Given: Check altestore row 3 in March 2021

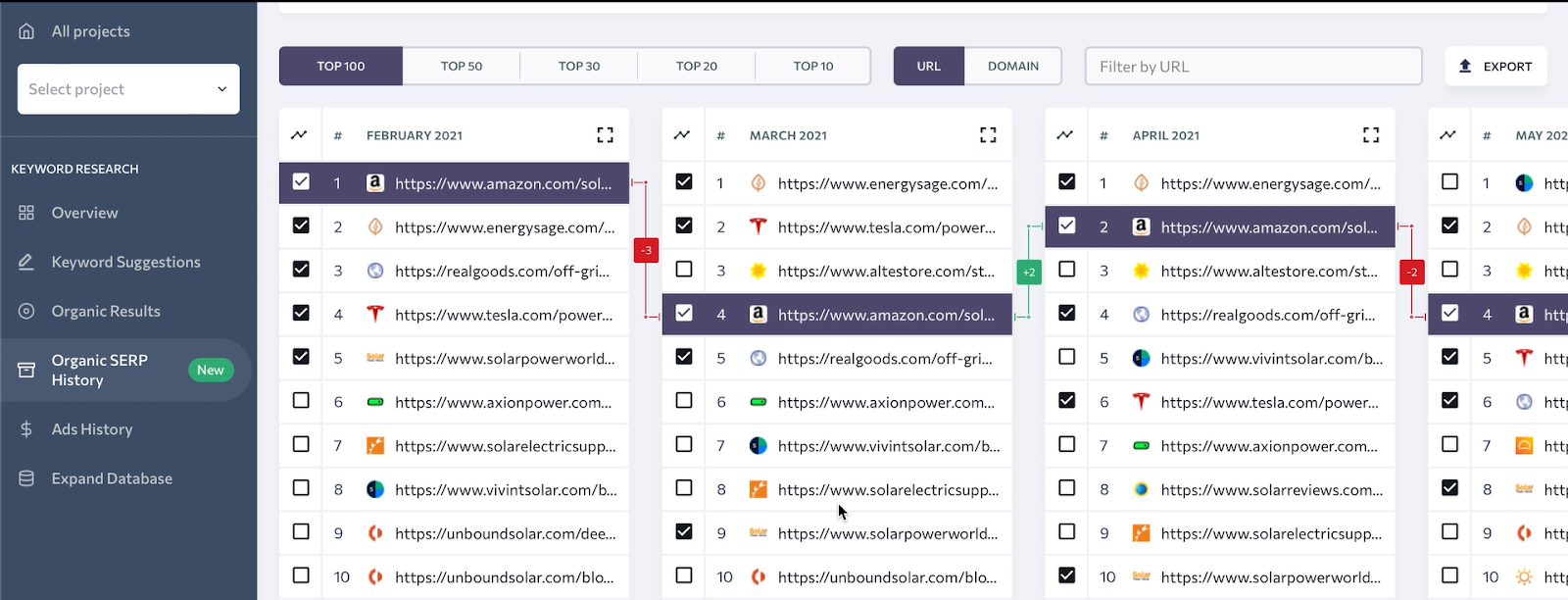Looking at the screenshot, I should (x=684, y=269).
